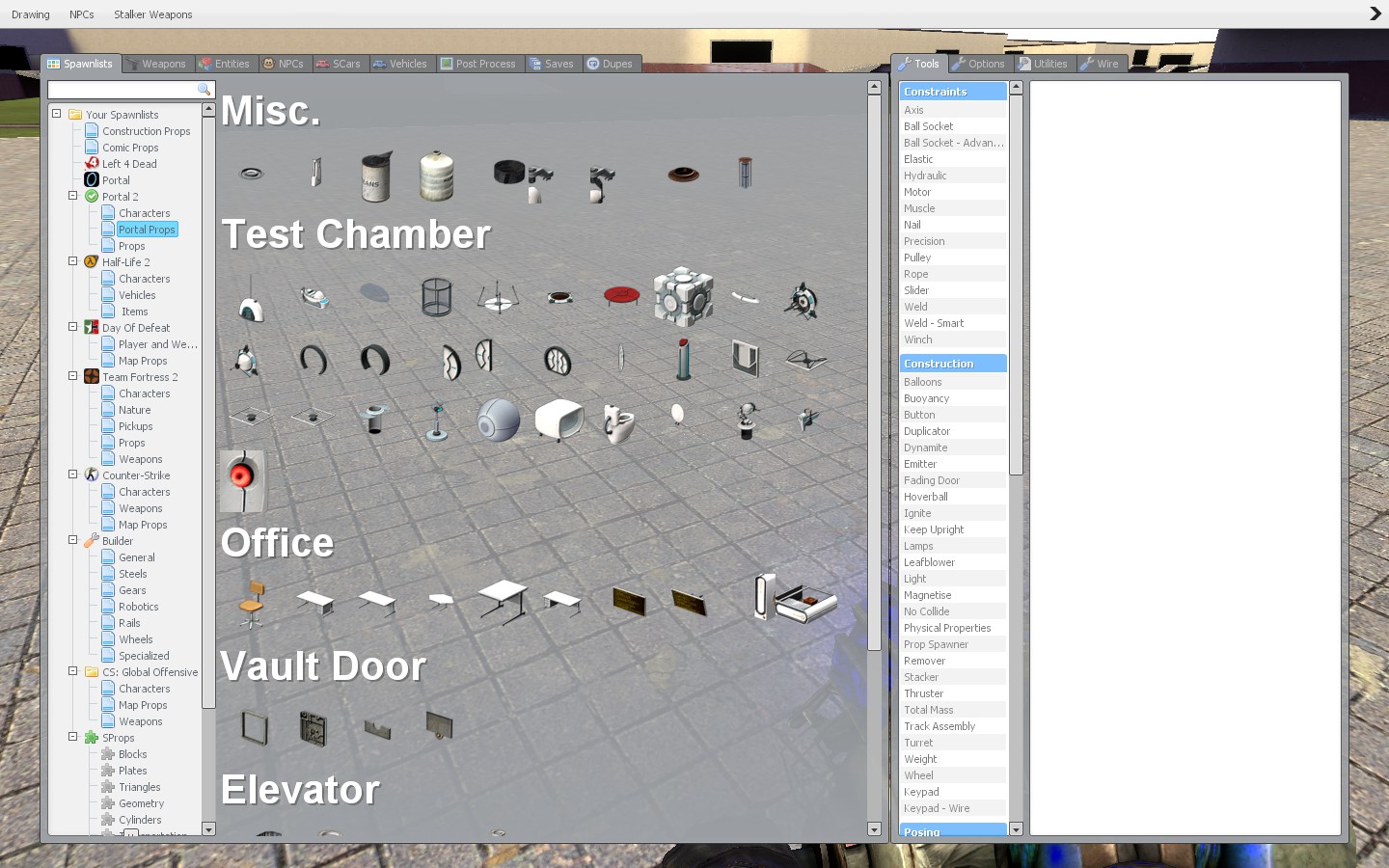Open the Stalker Weapons menu
Screen dimensions: 1389x868
(153, 14)
